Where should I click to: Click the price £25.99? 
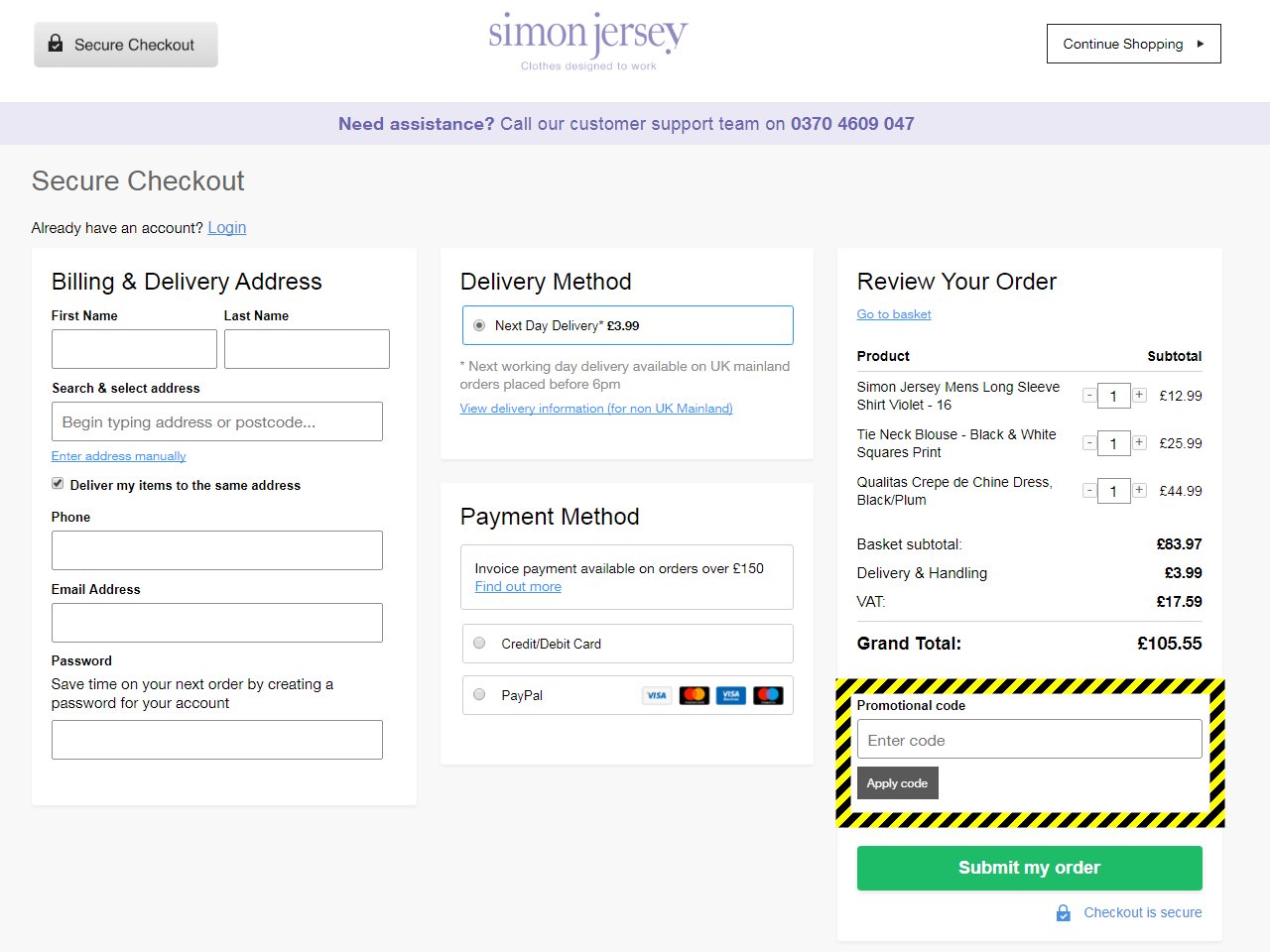coord(1181,443)
